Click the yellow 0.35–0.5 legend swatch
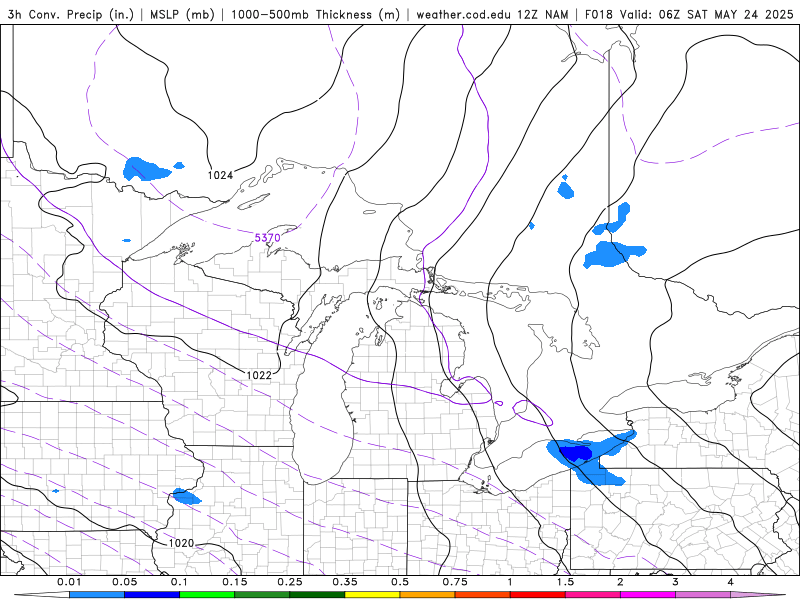 [x=372, y=595]
